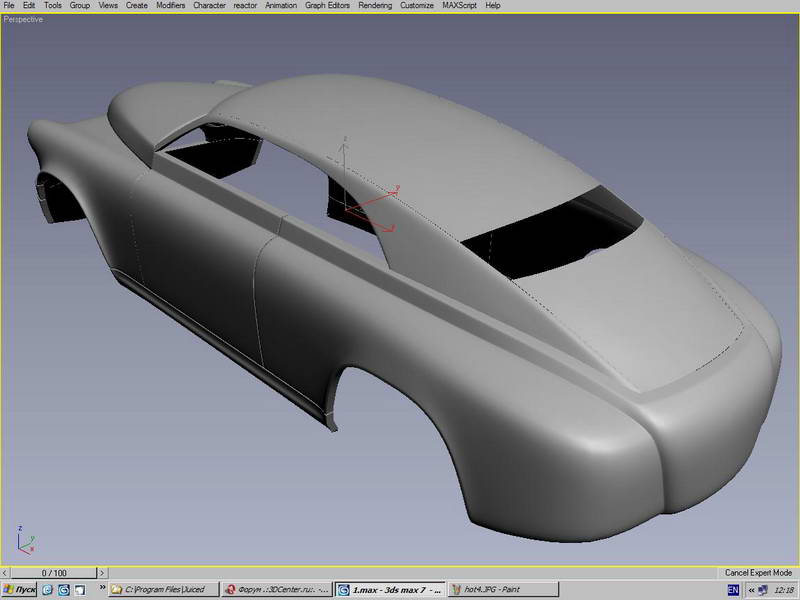Open the Group menu
This screenshot has height=600, width=800.
(x=80, y=6)
